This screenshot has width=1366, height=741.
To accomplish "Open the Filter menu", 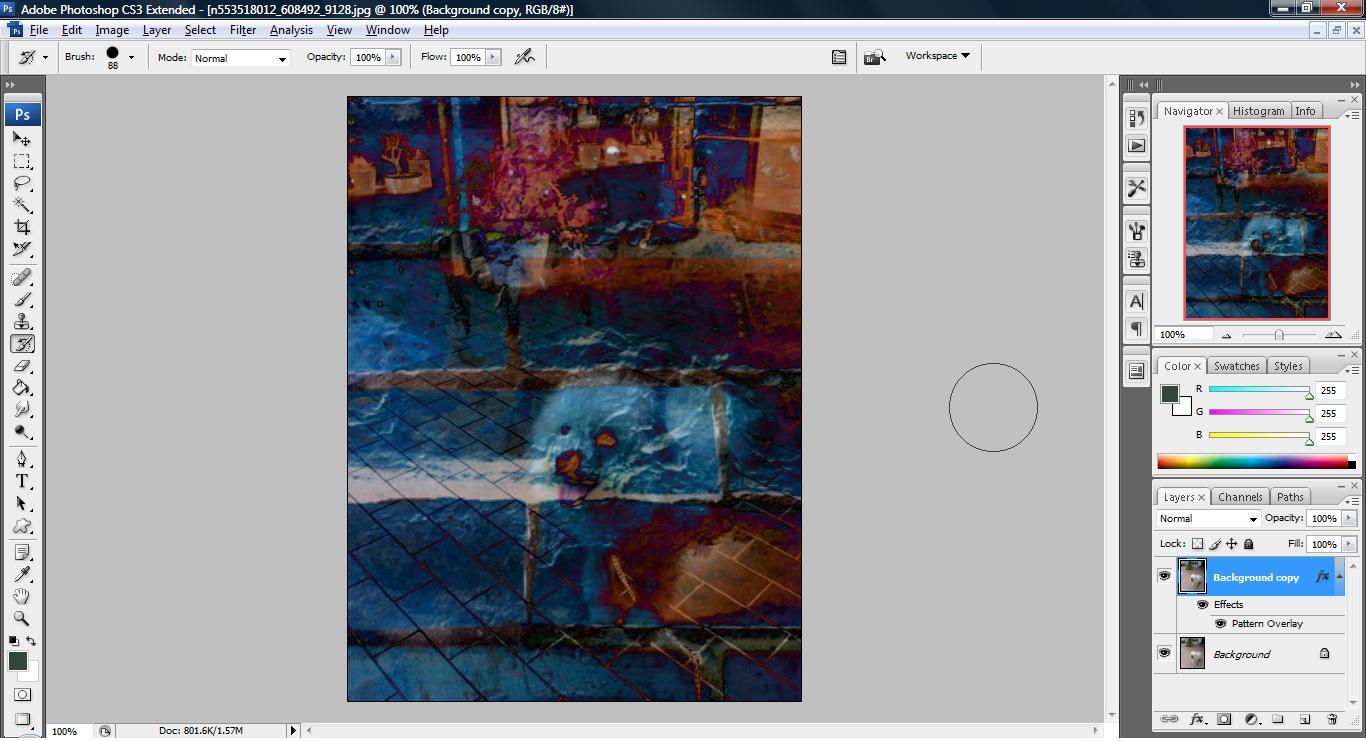I will click(x=243, y=30).
